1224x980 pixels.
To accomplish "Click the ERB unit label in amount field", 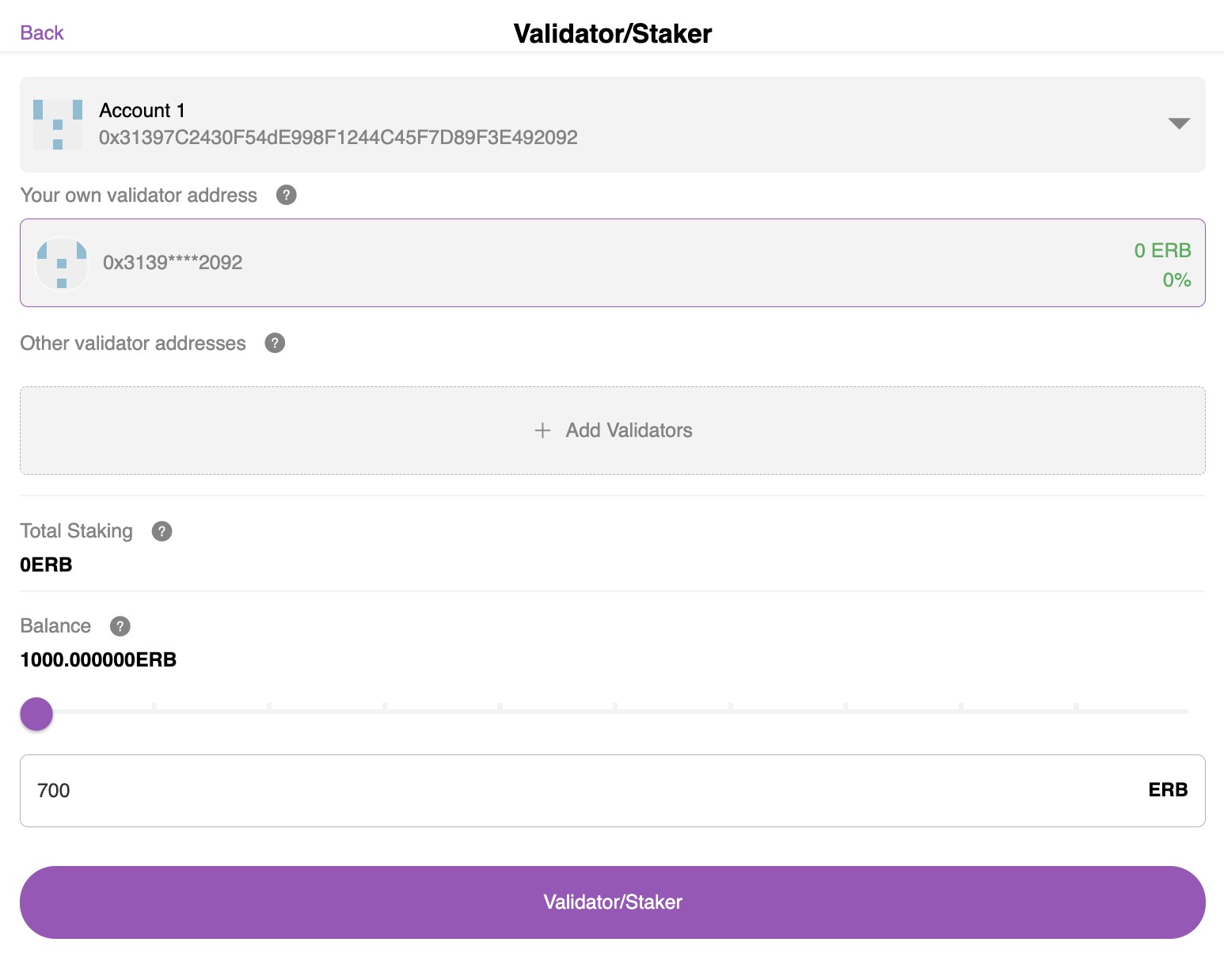I will [x=1168, y=790].
